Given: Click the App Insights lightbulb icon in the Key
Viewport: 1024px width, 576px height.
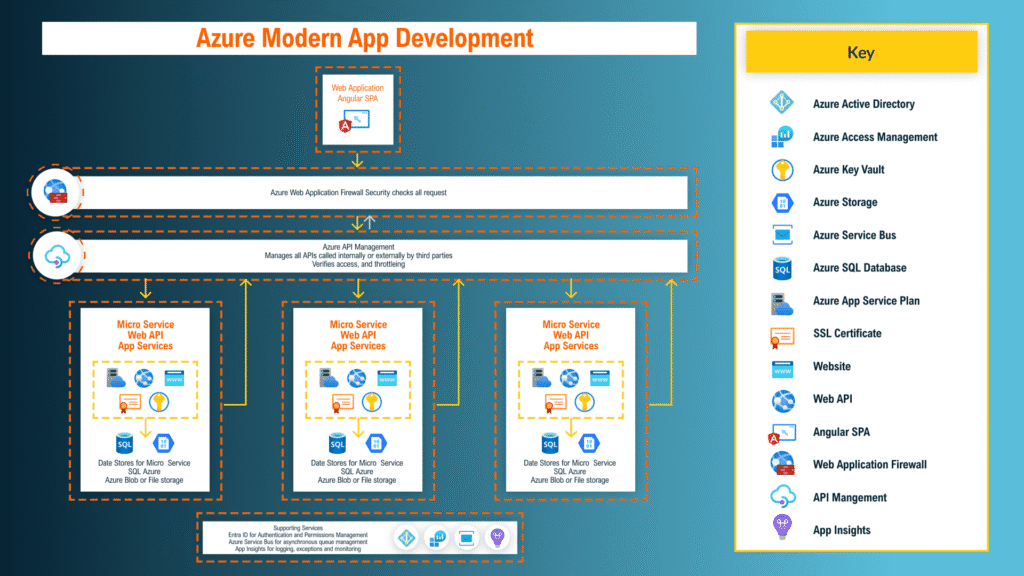Looking at the screenshot, I should coord(781,530).
